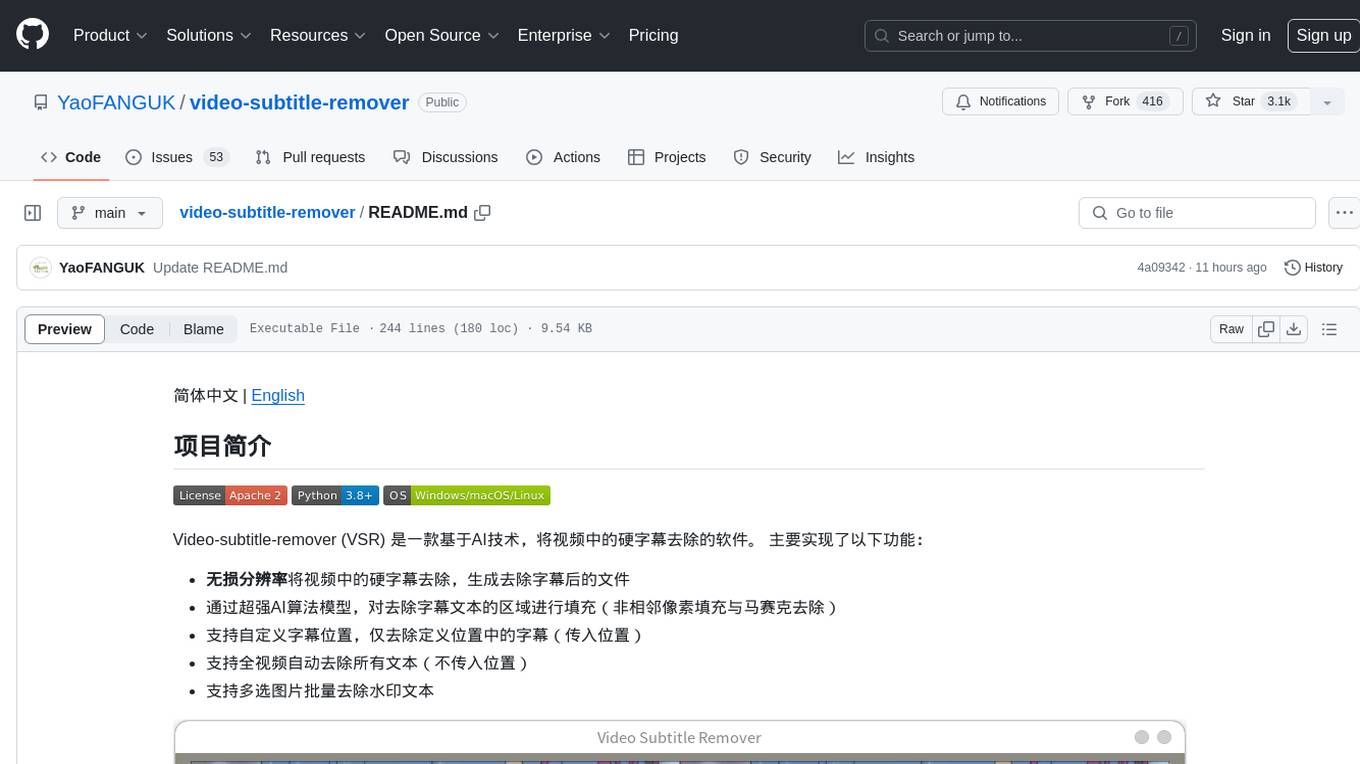Go to video-subtitle-remover root in breadcrumb

point(267,212)
